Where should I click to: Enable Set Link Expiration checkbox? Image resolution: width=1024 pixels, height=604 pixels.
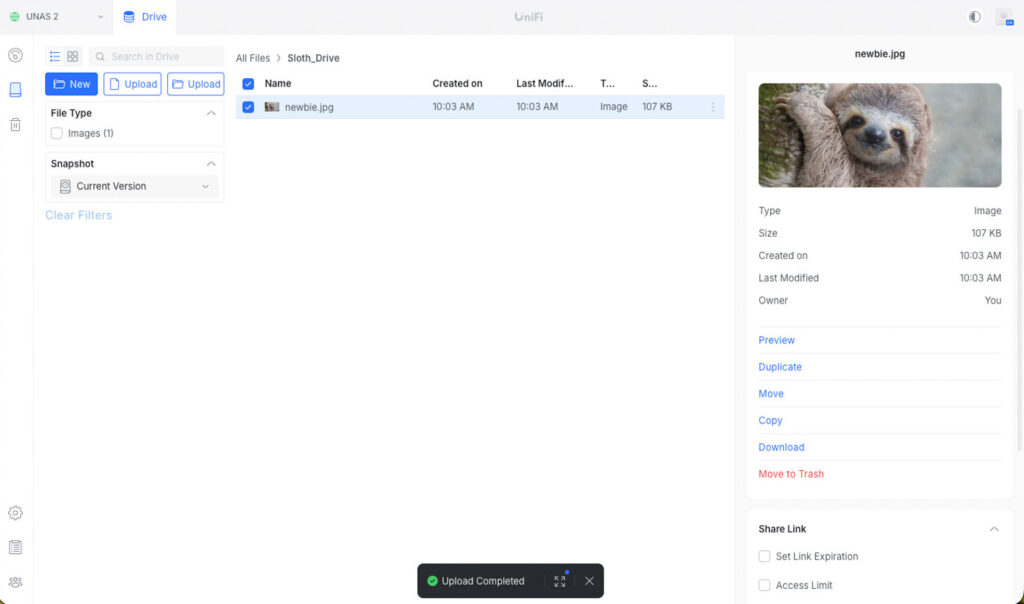click(764, 556)
